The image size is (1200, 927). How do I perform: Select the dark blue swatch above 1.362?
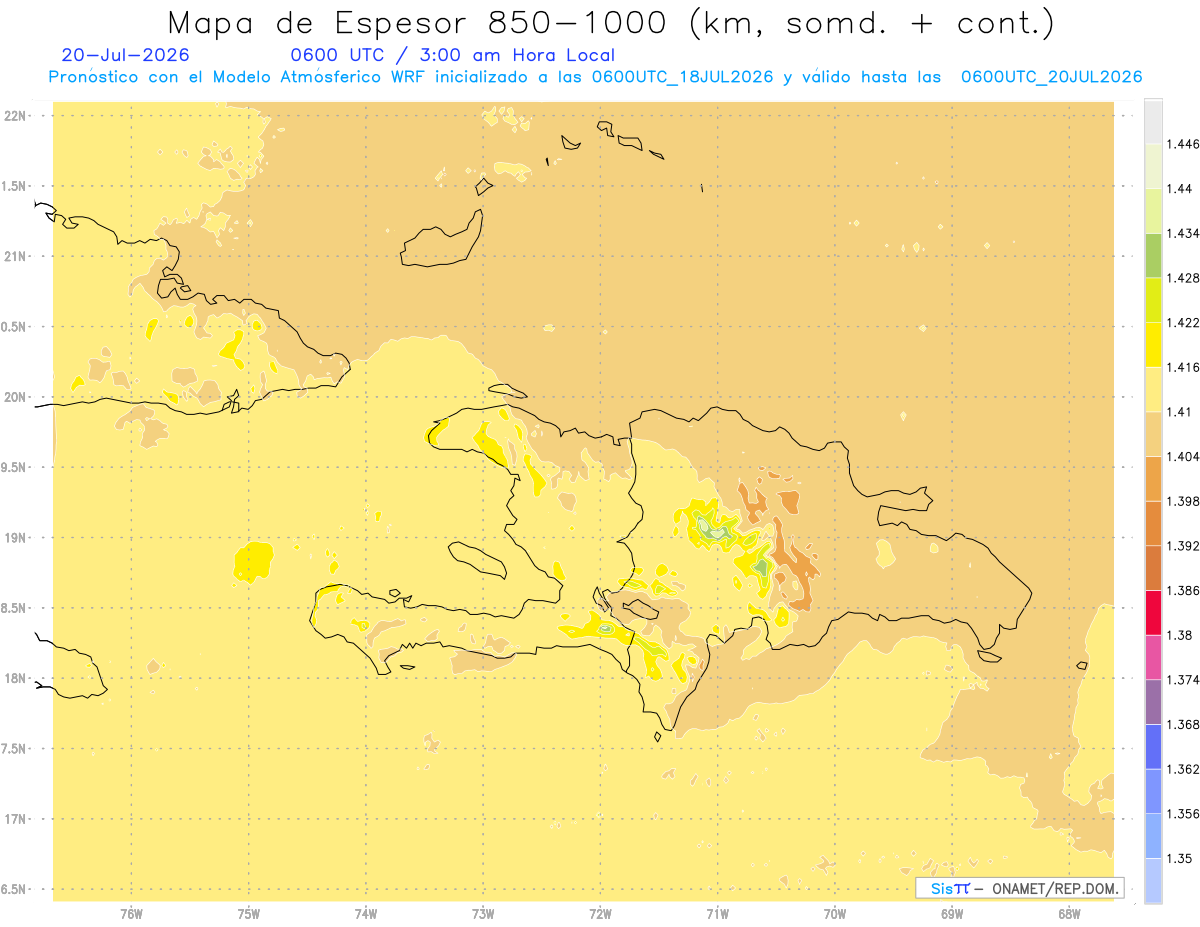coord(1153,746)
